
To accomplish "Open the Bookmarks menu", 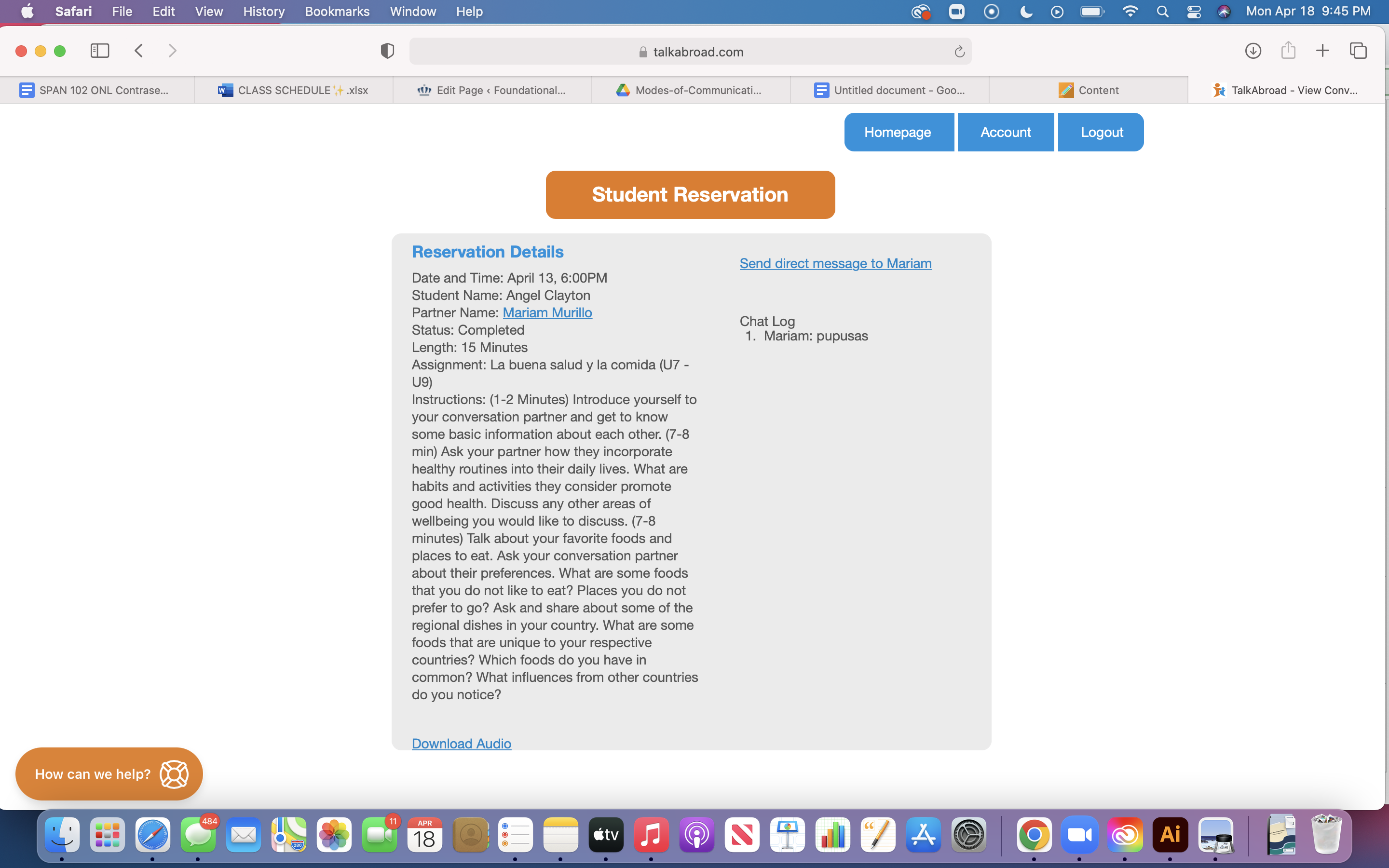I will point(337,12).
